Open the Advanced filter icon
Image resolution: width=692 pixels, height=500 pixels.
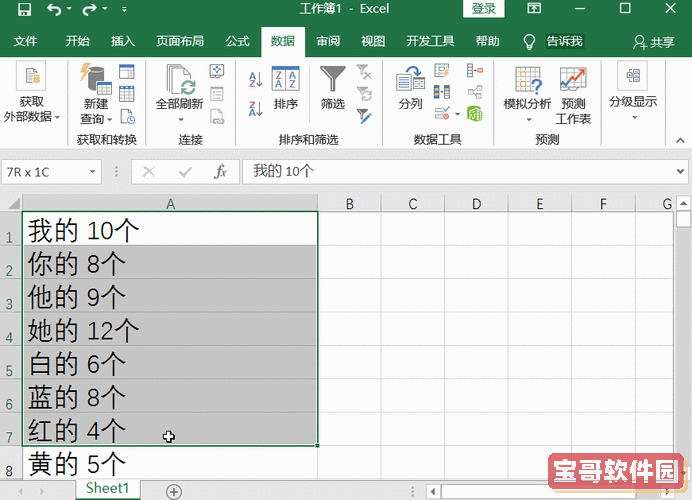pos(364,117)
